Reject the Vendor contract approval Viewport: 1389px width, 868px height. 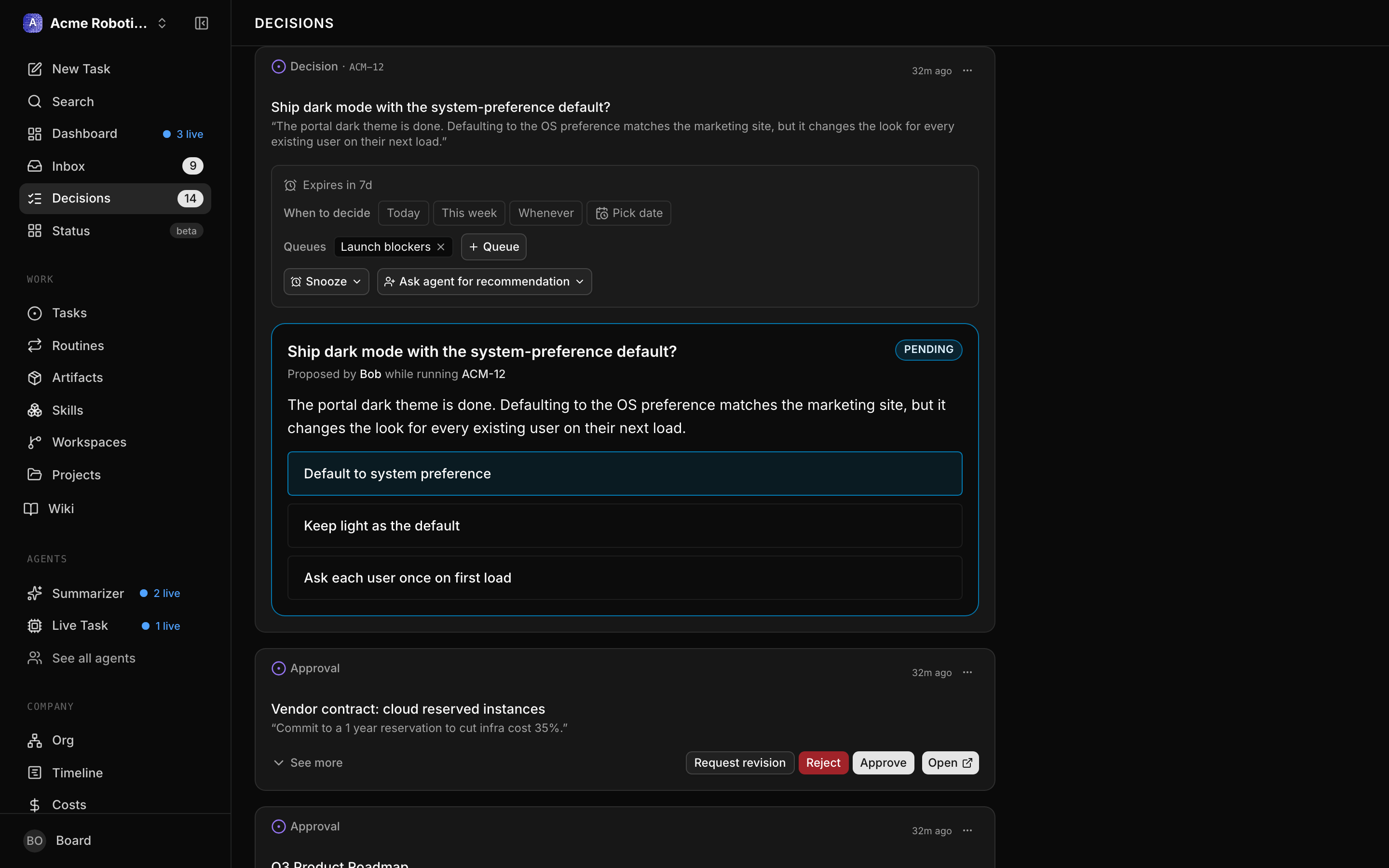click(x=823, y=763)
